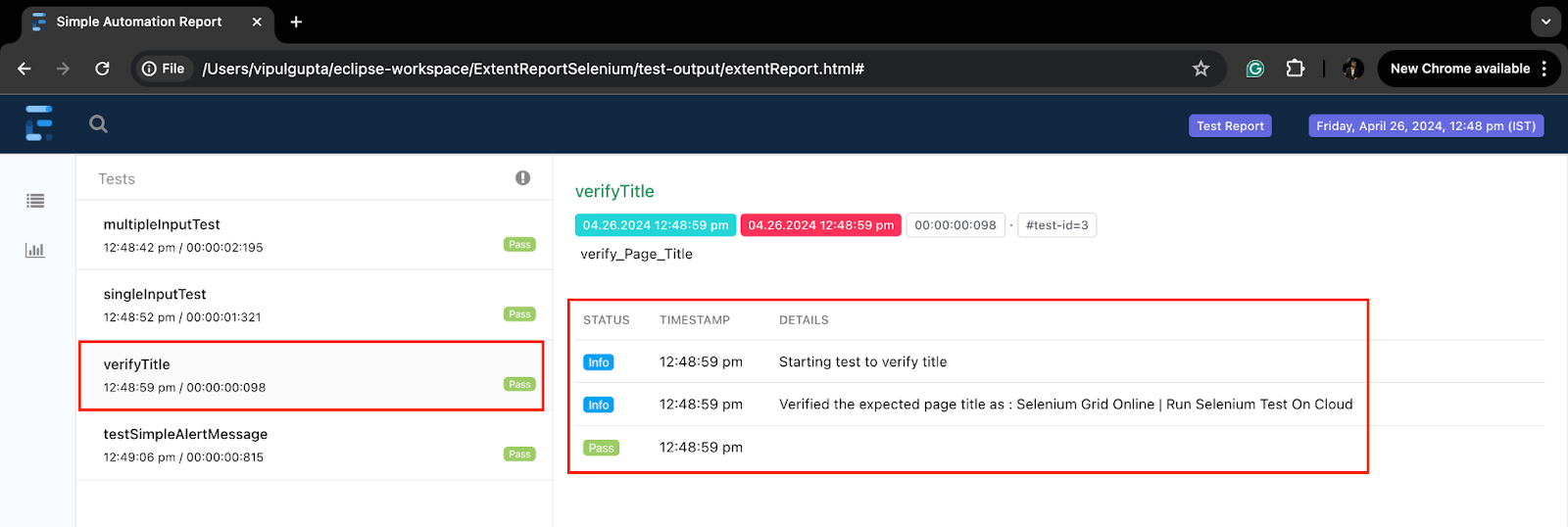Bookmark this page with the star icon
The image size is (1568, 527).
pos(1200,69)
